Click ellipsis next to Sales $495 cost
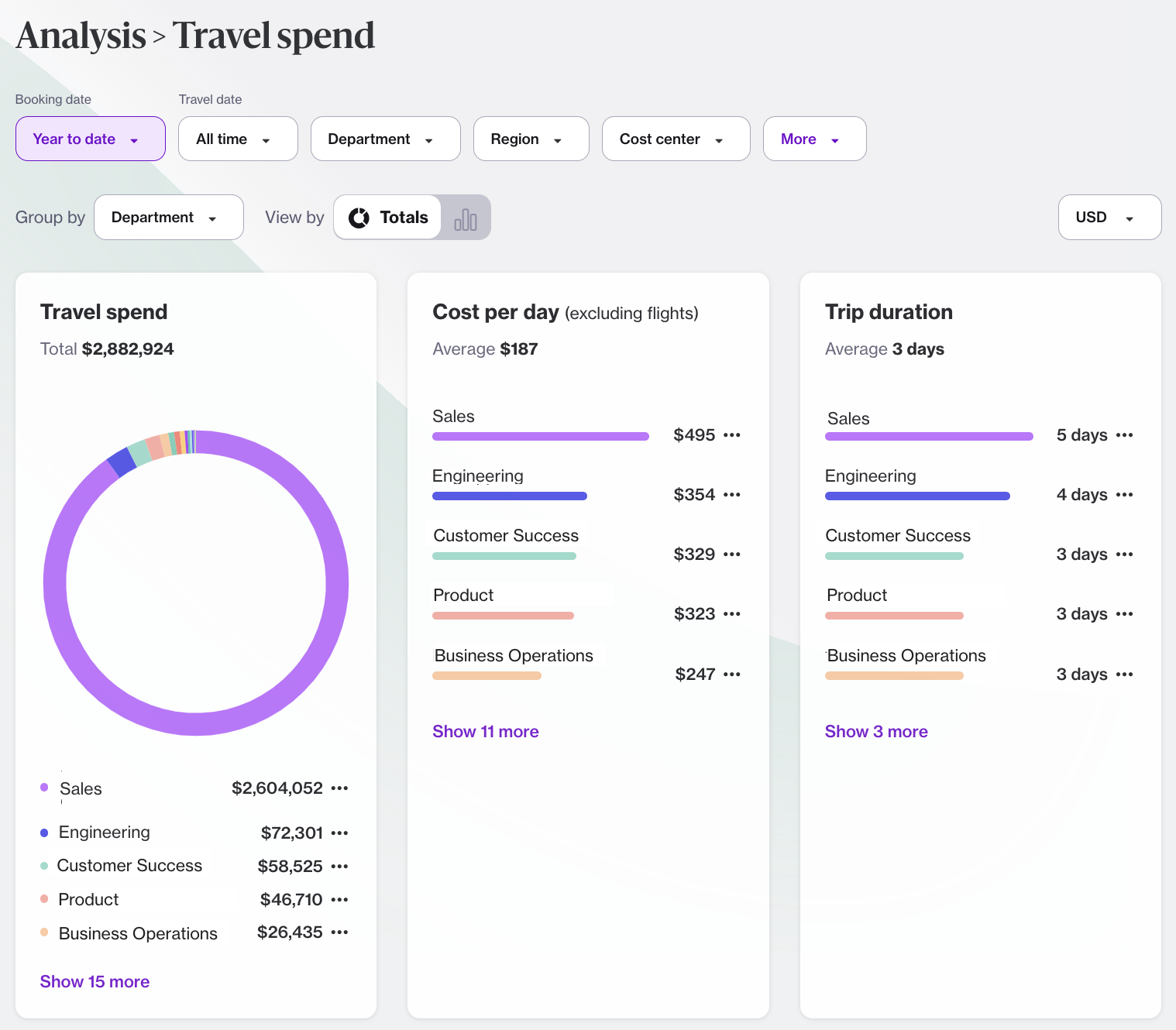The height and width of the screenshot is (1030, 1176). point(731,435)
